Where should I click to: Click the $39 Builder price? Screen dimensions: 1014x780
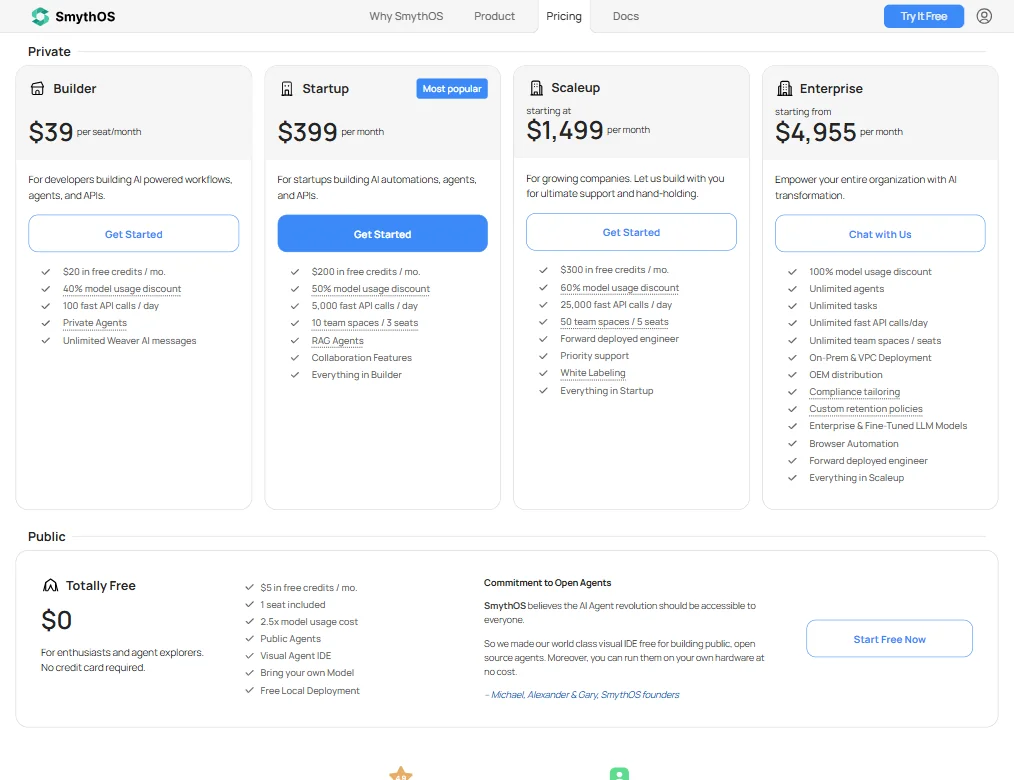click(51, 132)
